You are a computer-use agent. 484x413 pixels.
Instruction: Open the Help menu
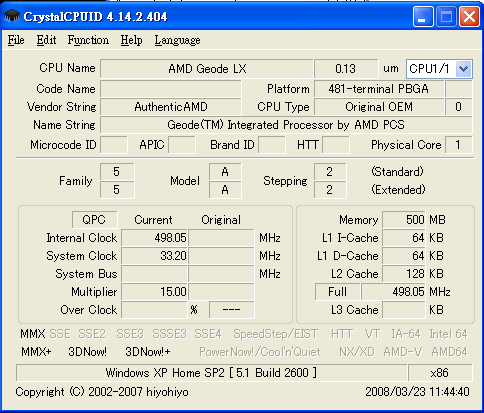coord(131,40)
